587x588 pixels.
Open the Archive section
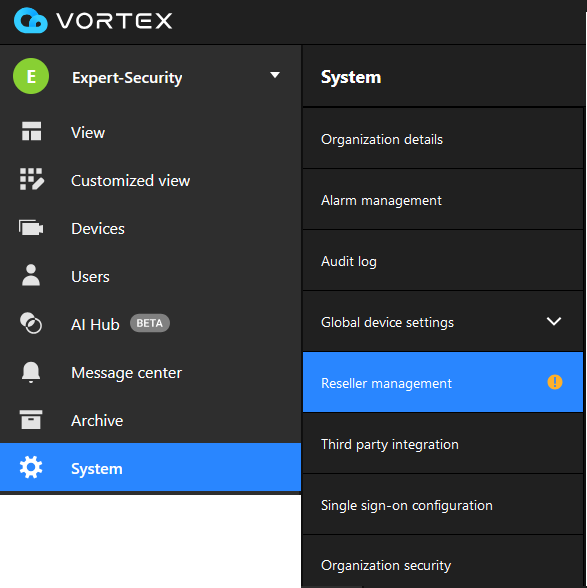tap(150, 420)
